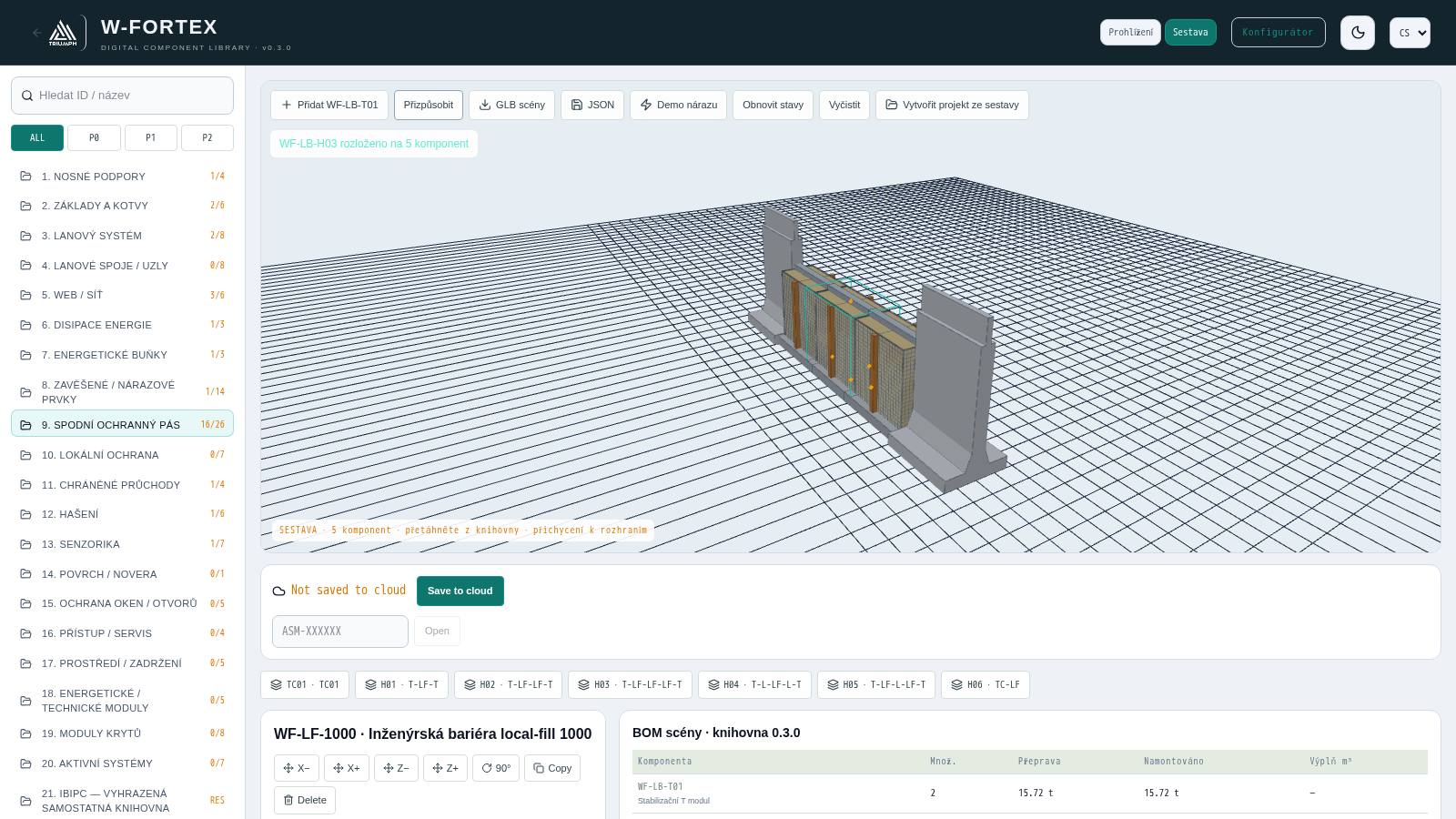Click the X+ move button
This screenshot has width=1456, height=819.
[347, 768]
